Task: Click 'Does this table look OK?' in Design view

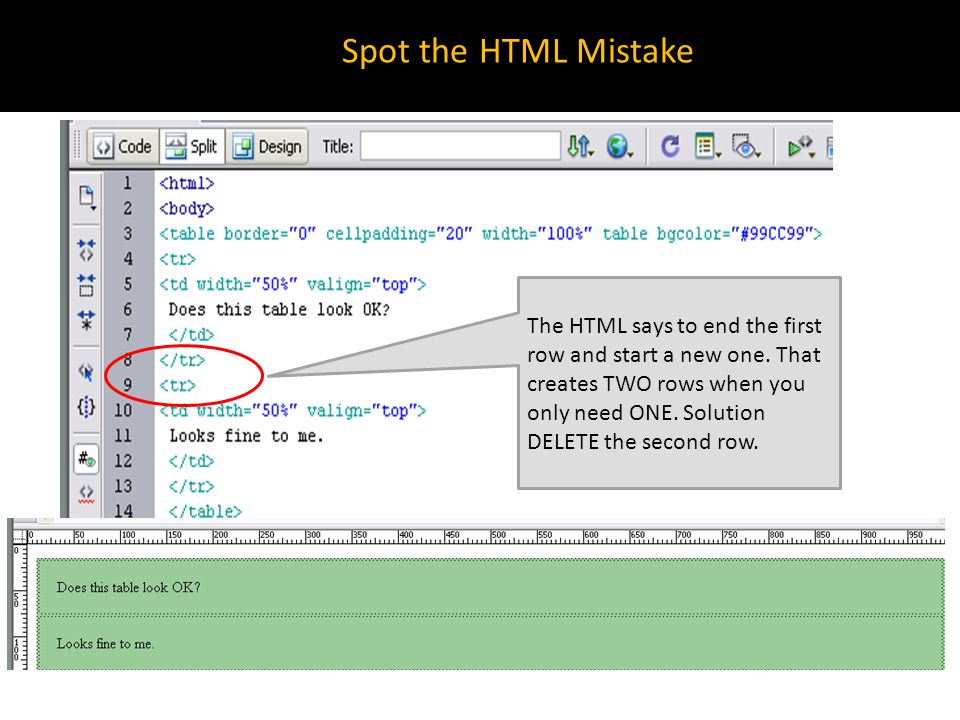Action: 129,587
